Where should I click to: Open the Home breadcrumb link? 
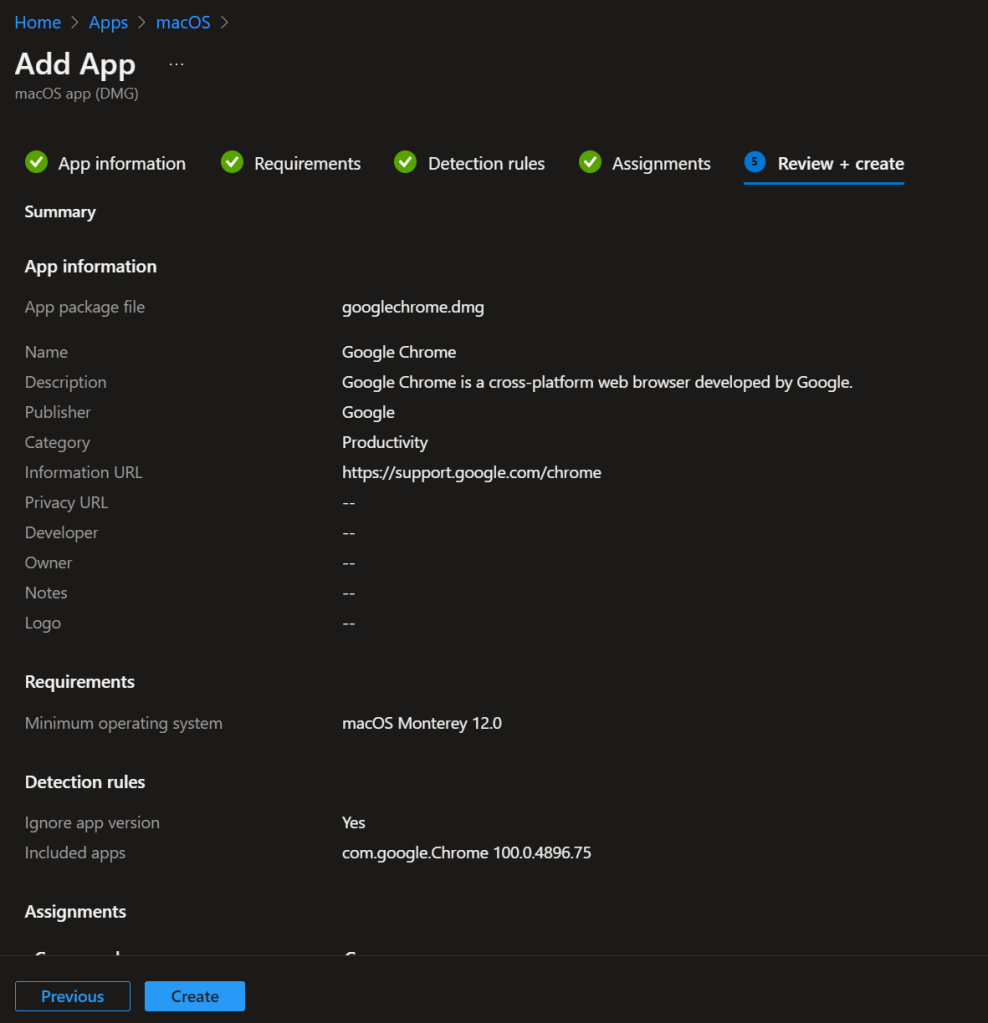point(37,23)
